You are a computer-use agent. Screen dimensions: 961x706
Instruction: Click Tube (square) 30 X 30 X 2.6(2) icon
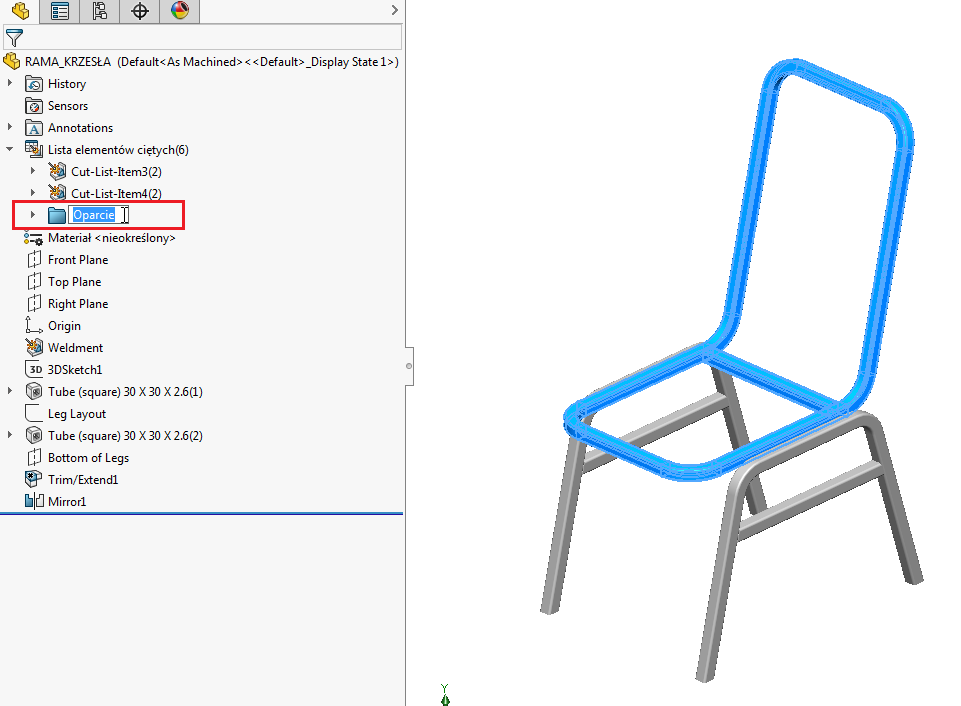click(x=34, y=435)
